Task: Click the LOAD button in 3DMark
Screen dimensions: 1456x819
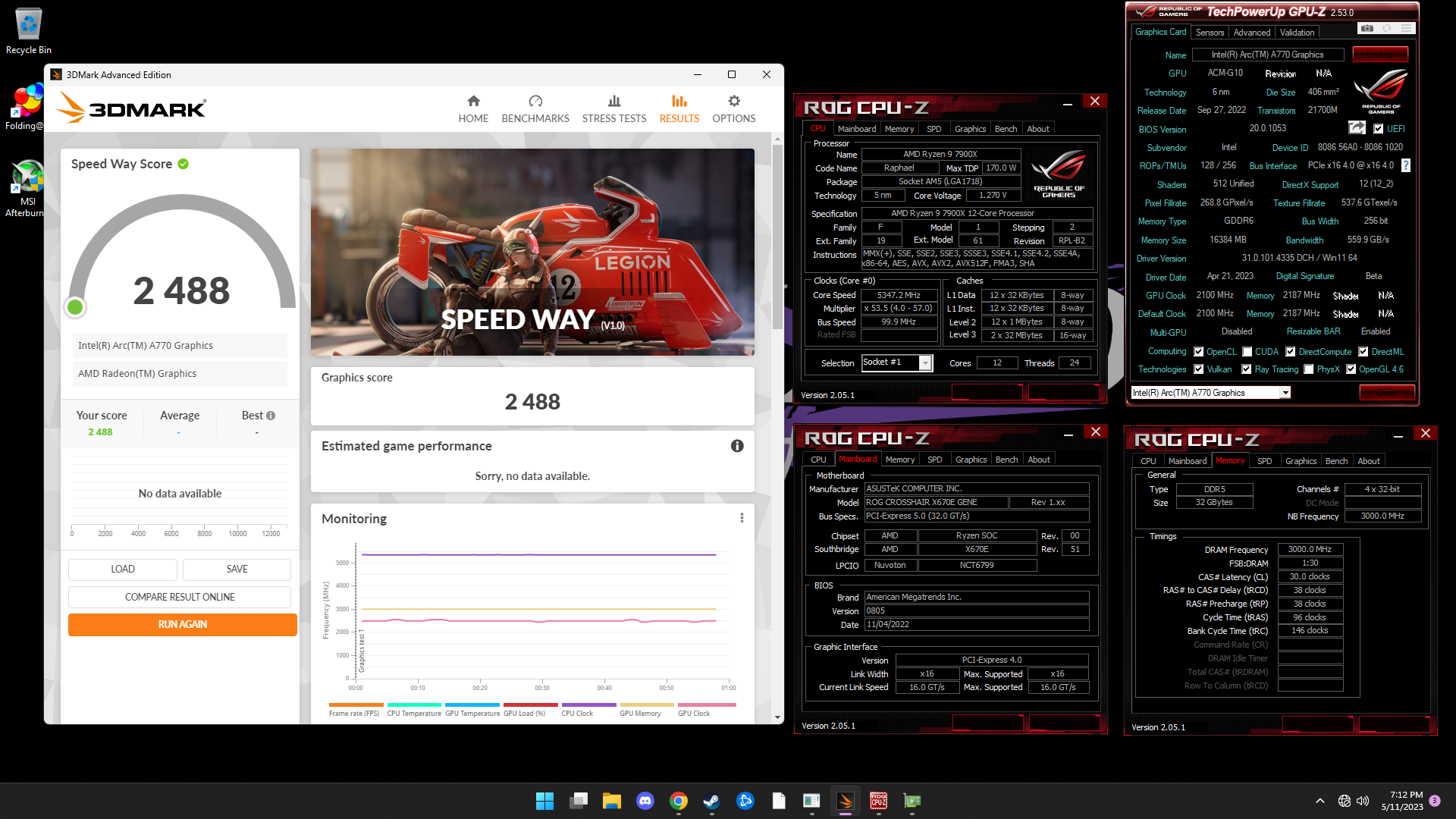Action: tap(123, 570)
